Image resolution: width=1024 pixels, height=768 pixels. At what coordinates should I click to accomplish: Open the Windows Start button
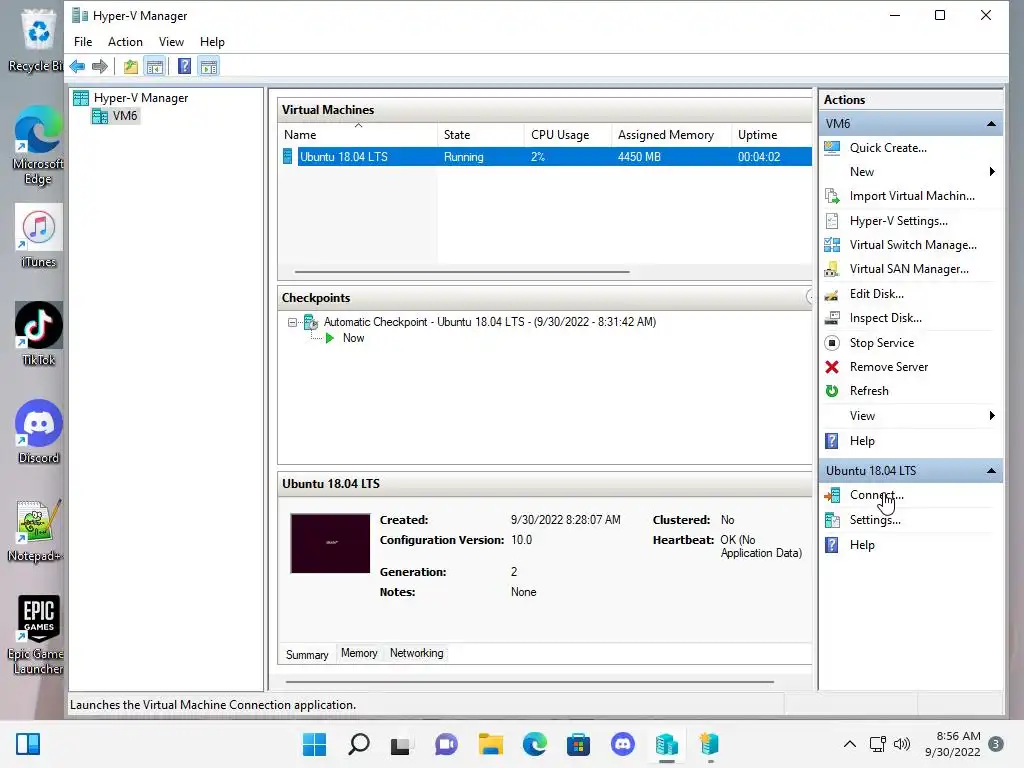pos(314,744)
